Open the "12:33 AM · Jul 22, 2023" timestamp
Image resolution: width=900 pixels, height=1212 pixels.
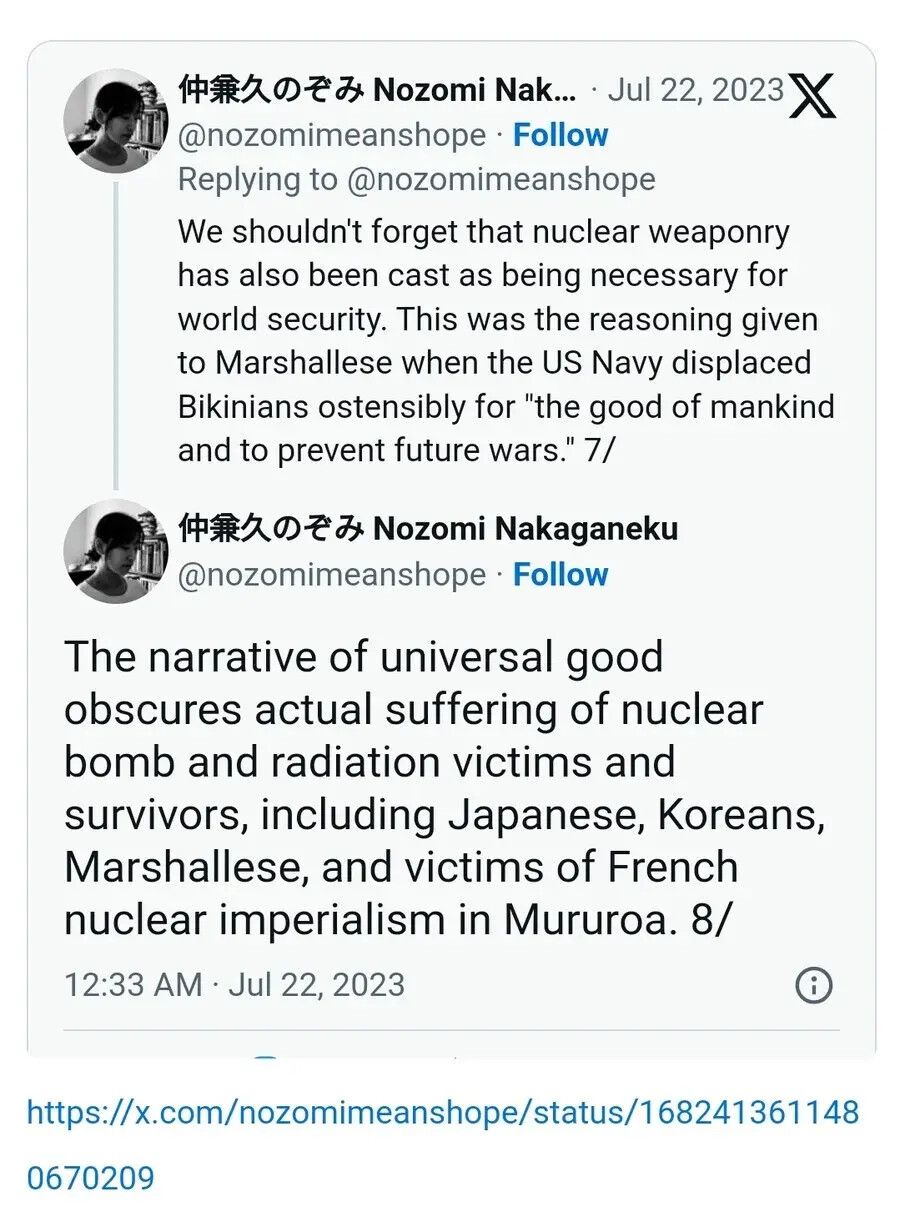click(x=234, y=985)
